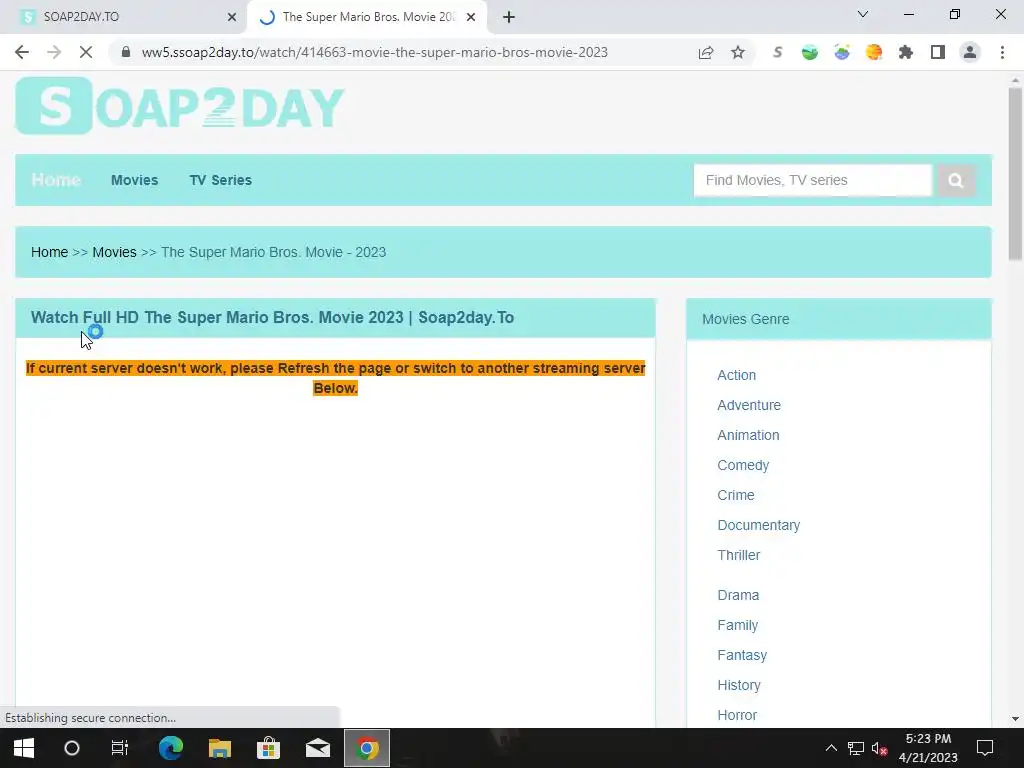Open the Extensions puzzle piece menu
Screen dimensions: 1024x768
tap(906, 52)
